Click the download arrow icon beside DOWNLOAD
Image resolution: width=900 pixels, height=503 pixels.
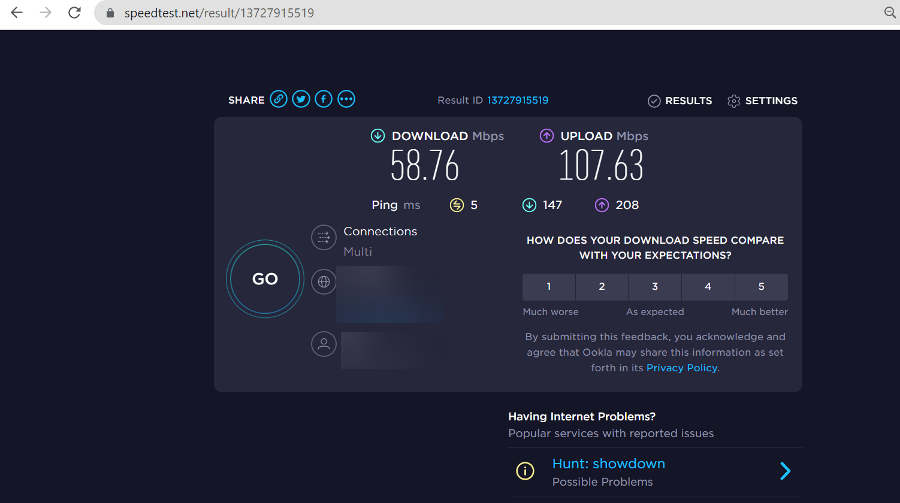coord(378,136)
